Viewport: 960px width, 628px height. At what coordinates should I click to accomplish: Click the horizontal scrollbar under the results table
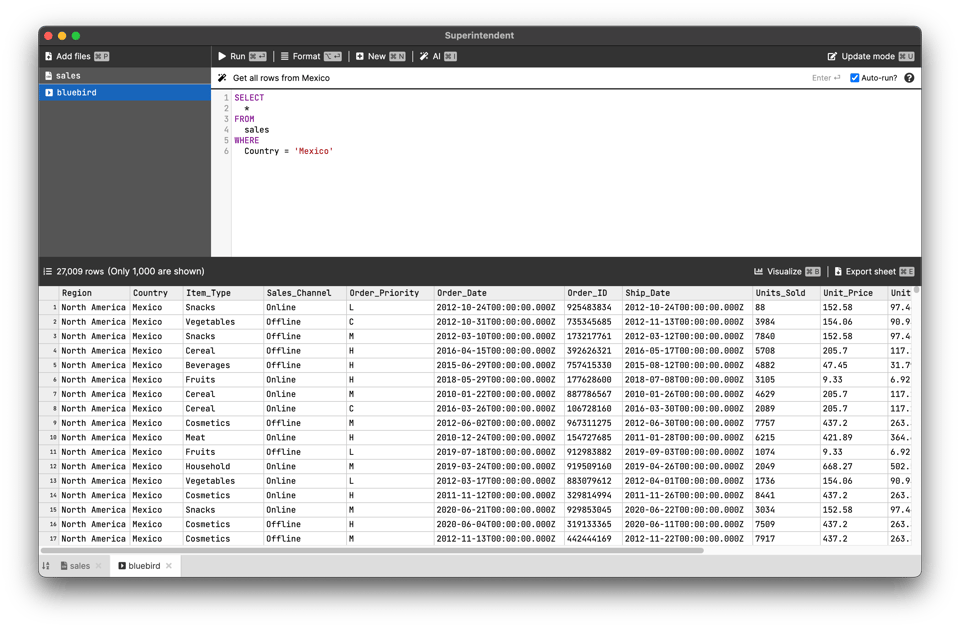click(380, 550)
